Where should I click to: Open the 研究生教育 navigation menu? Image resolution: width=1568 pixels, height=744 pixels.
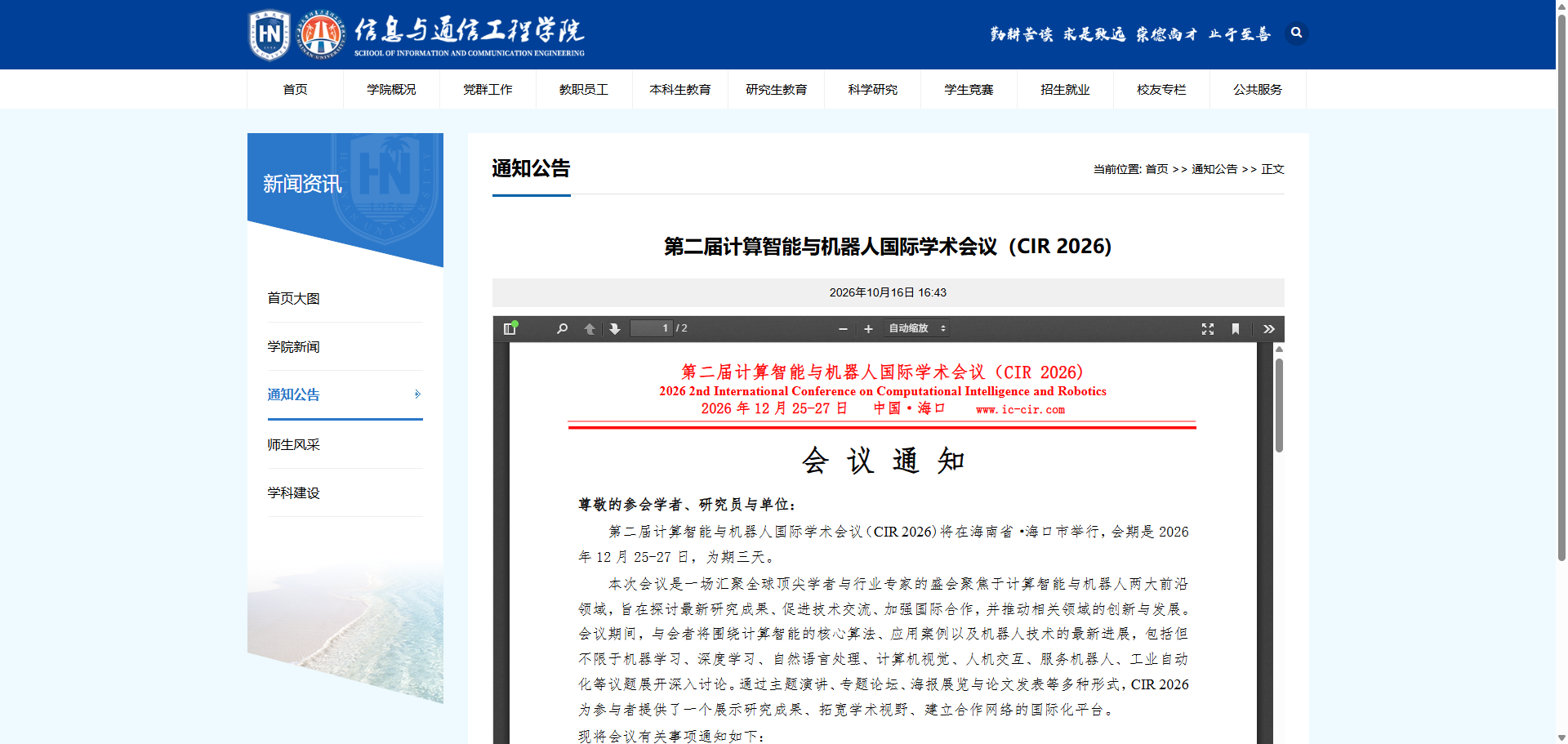(777, 89)
